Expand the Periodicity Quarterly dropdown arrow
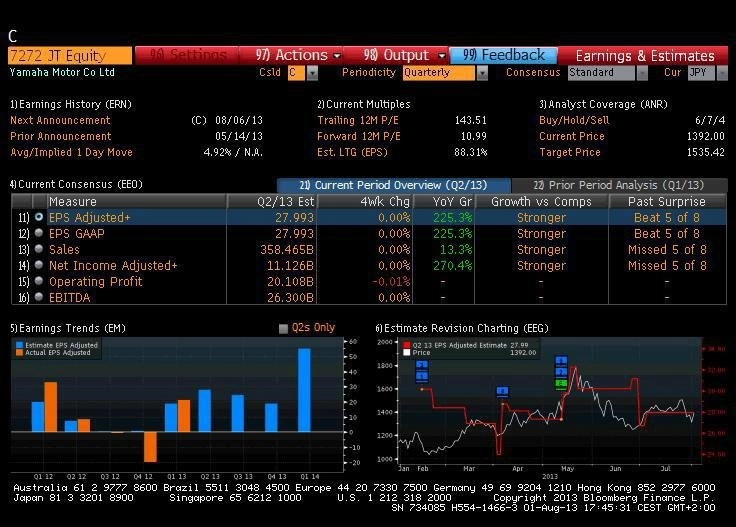The width and height of the screenshot is (736, 527). (x=482, y=73)
